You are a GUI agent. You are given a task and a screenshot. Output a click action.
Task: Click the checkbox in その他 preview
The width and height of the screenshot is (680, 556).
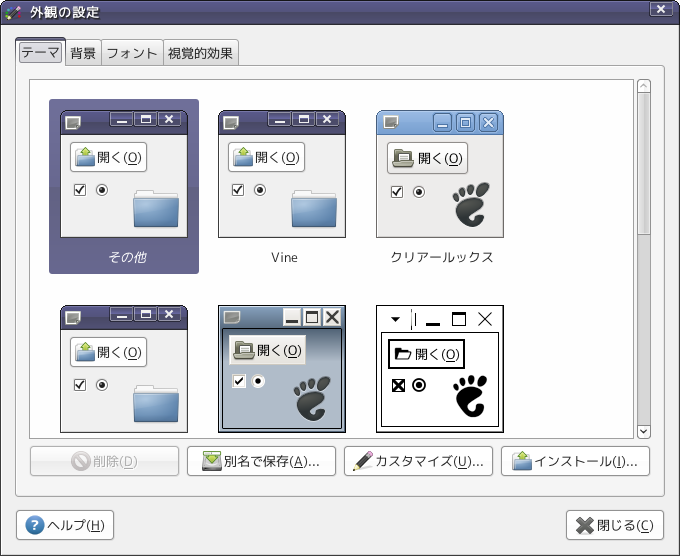[80, 190]
